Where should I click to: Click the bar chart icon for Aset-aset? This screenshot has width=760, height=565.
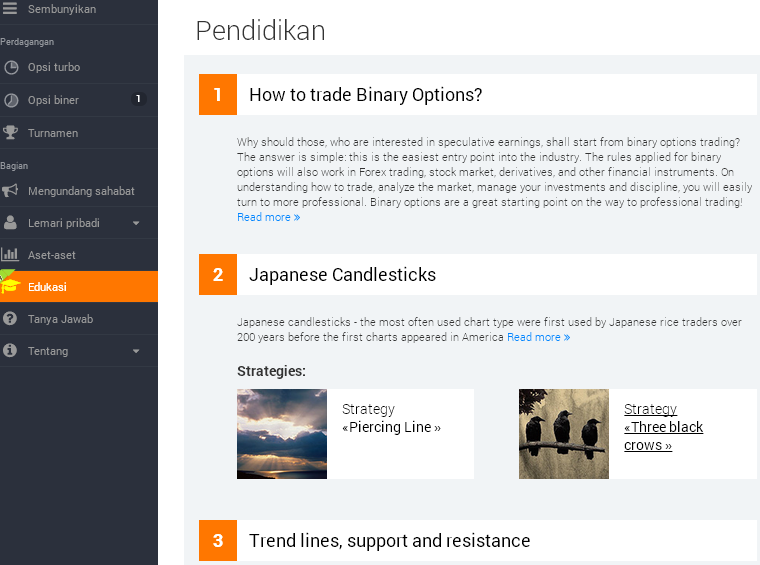10,254
